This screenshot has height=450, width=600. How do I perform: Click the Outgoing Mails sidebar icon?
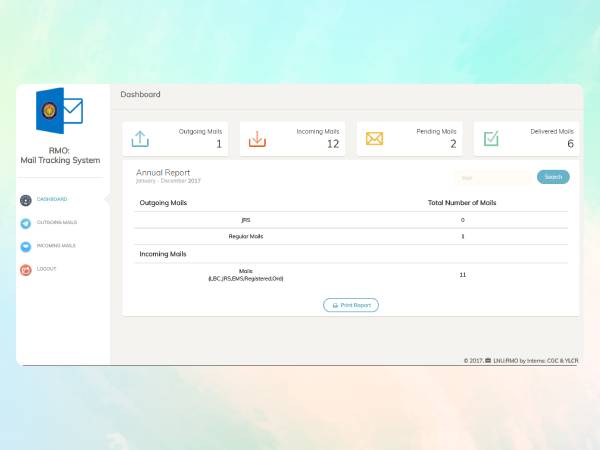click(x=26, y=223)
